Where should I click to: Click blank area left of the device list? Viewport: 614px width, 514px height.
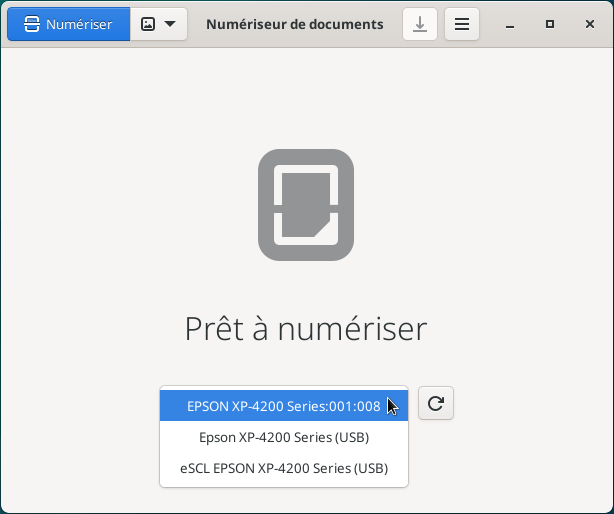click(x=80, y=436)
